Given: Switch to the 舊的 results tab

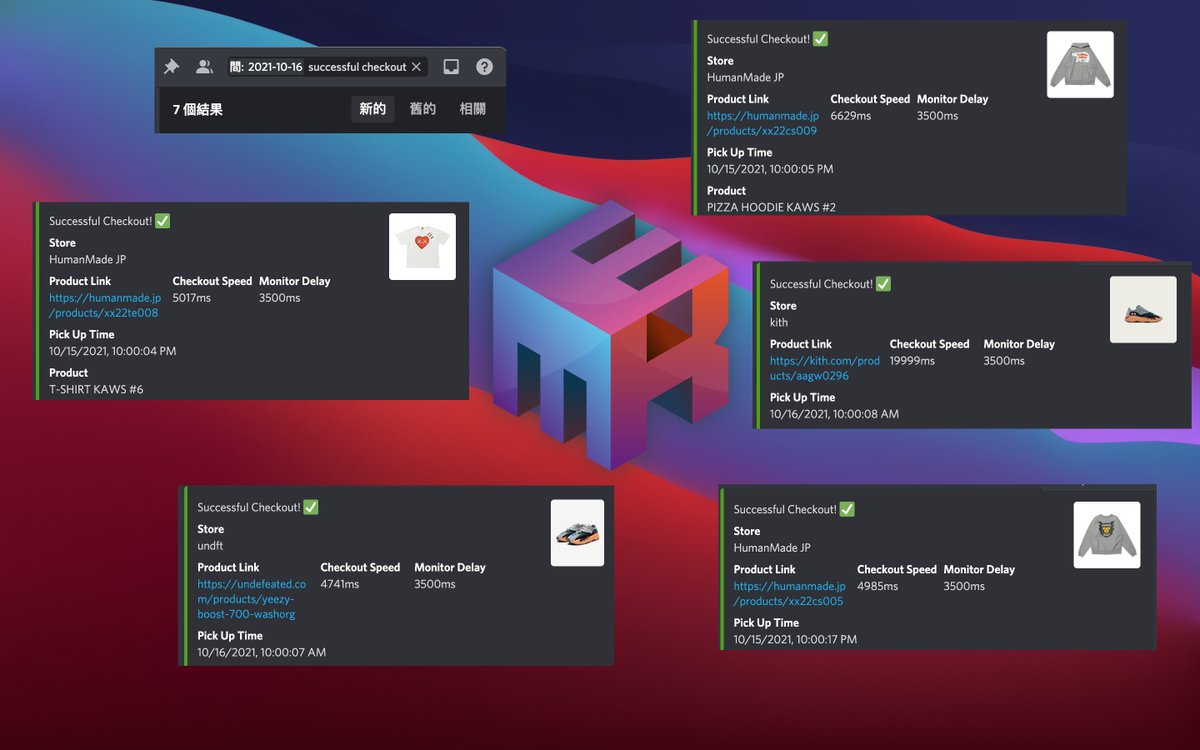Looking at the screenshot, I should [423, 109].
